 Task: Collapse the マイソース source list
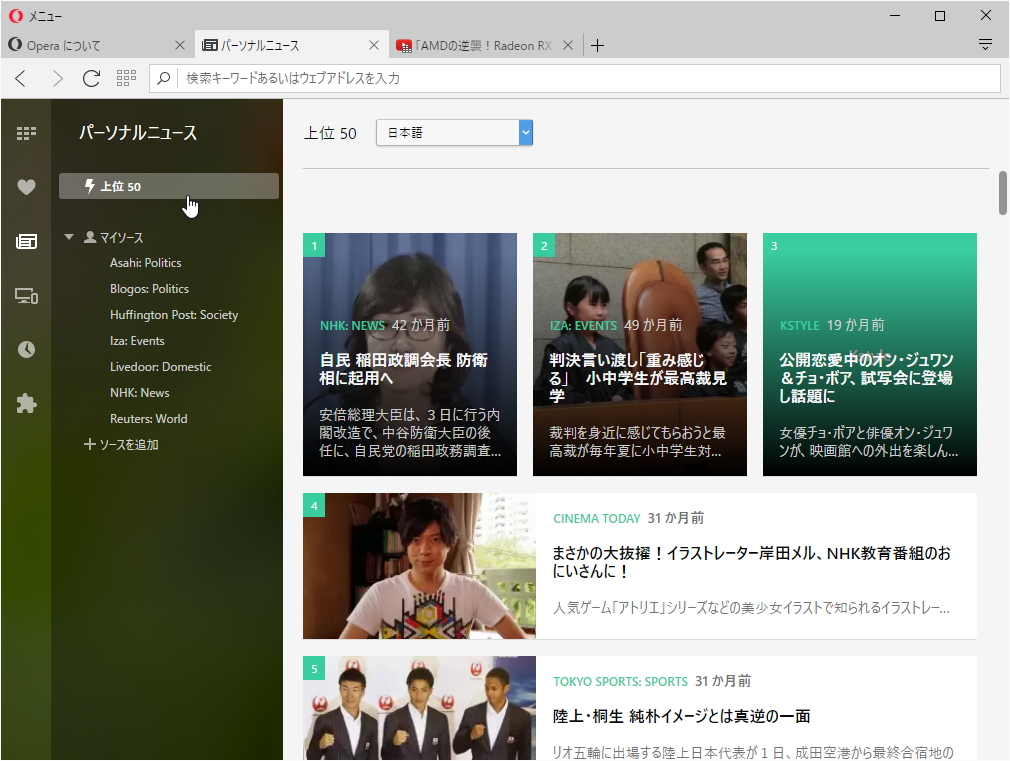coord(68,237)
